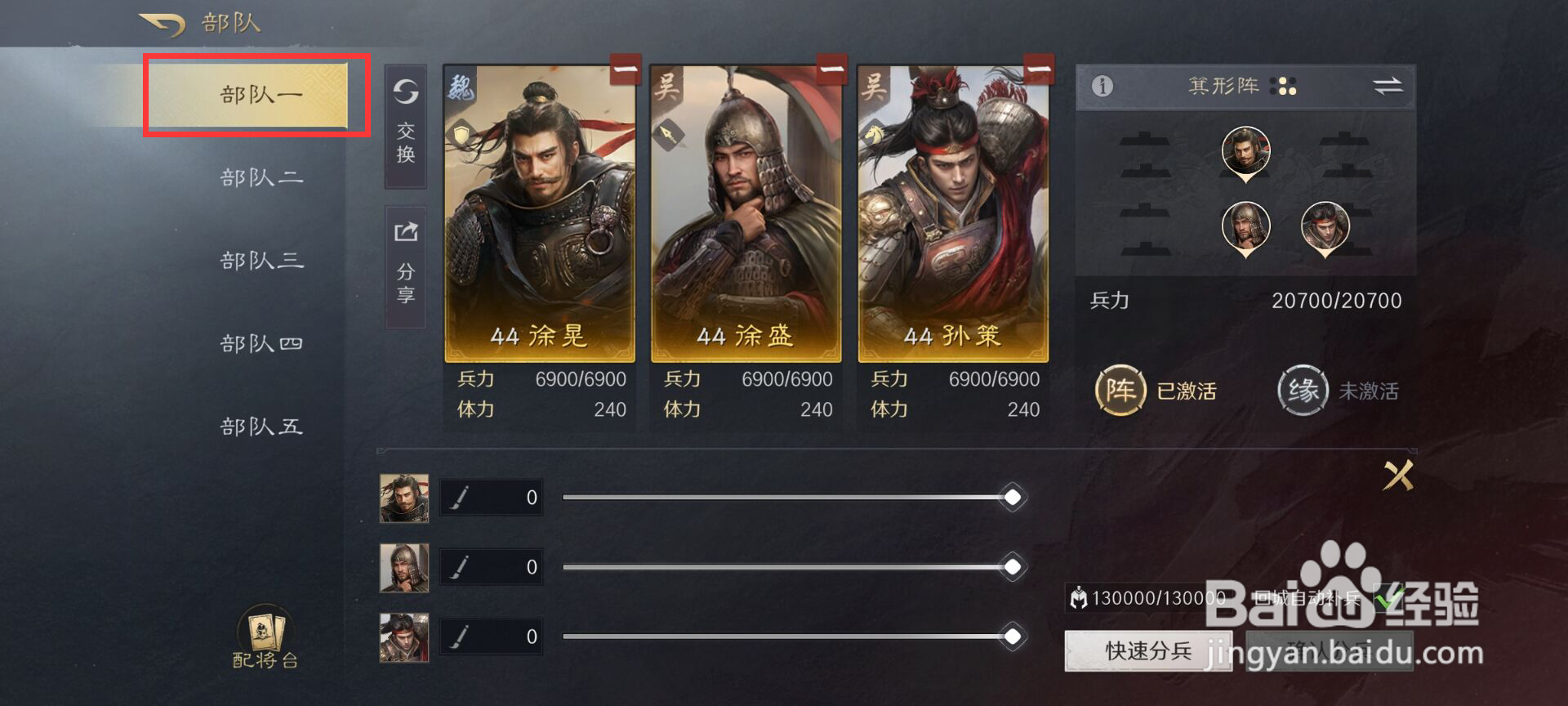Click the 快速分兵 button
The height and width of the screenshot is (706, 1568).
tap(1148, 651)
